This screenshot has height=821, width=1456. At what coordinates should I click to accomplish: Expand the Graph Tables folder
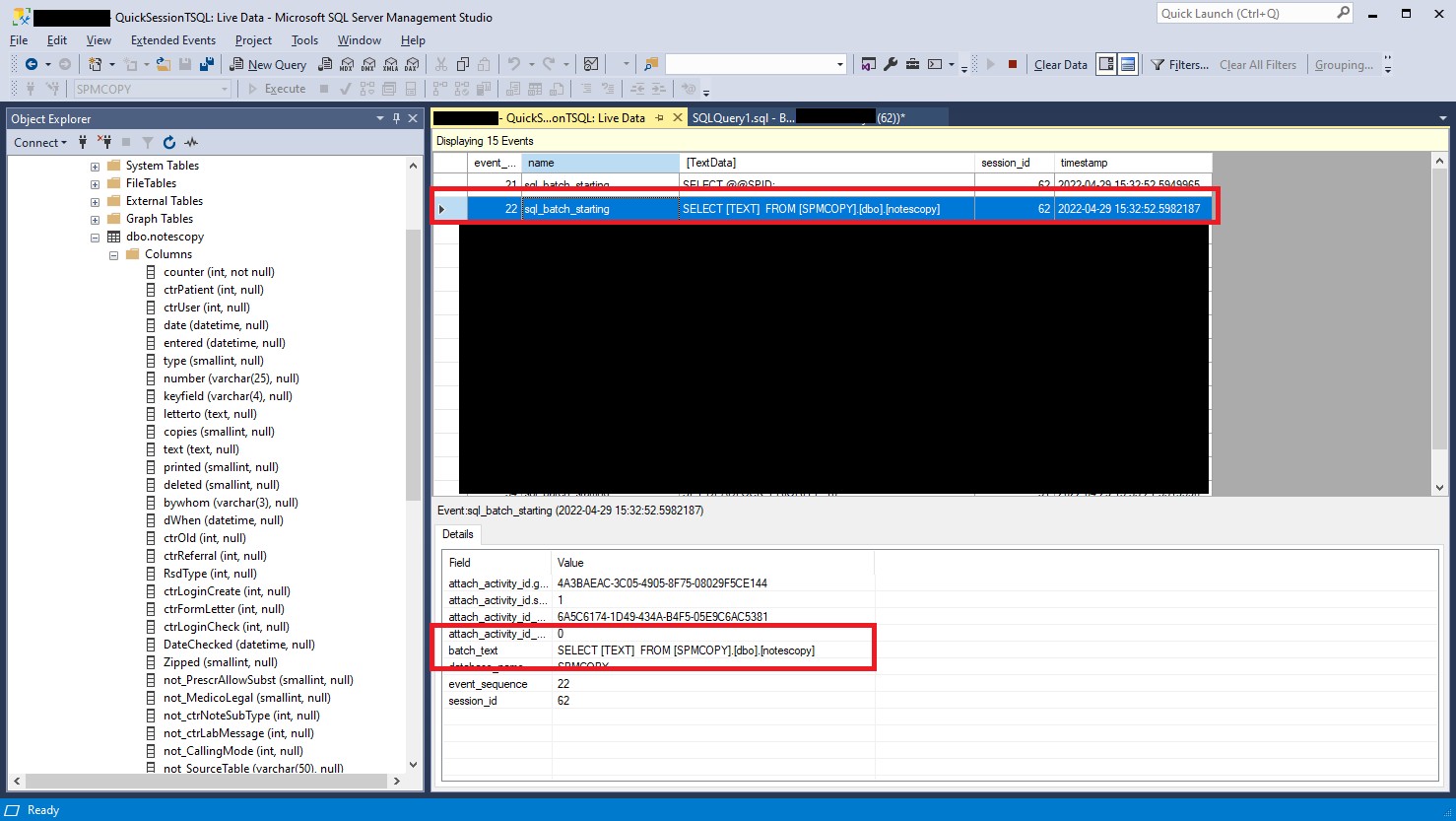click(96, 220)
